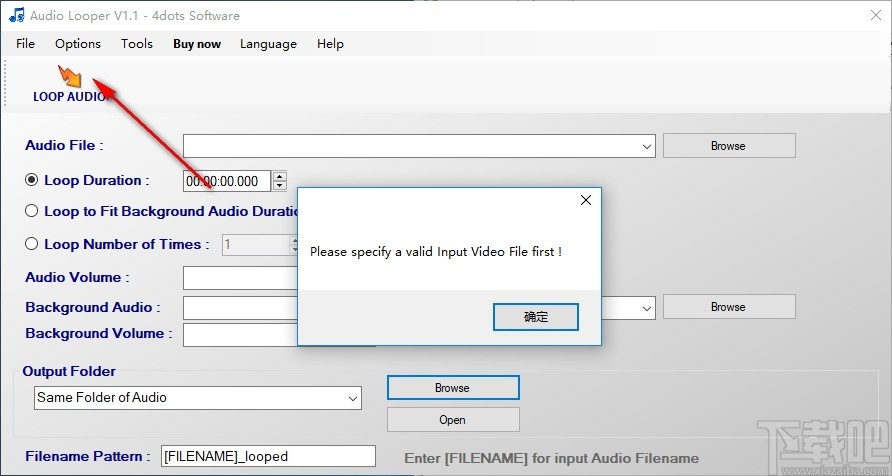
Task: Select the Loop Duration radio button
Action: (32, 180)
